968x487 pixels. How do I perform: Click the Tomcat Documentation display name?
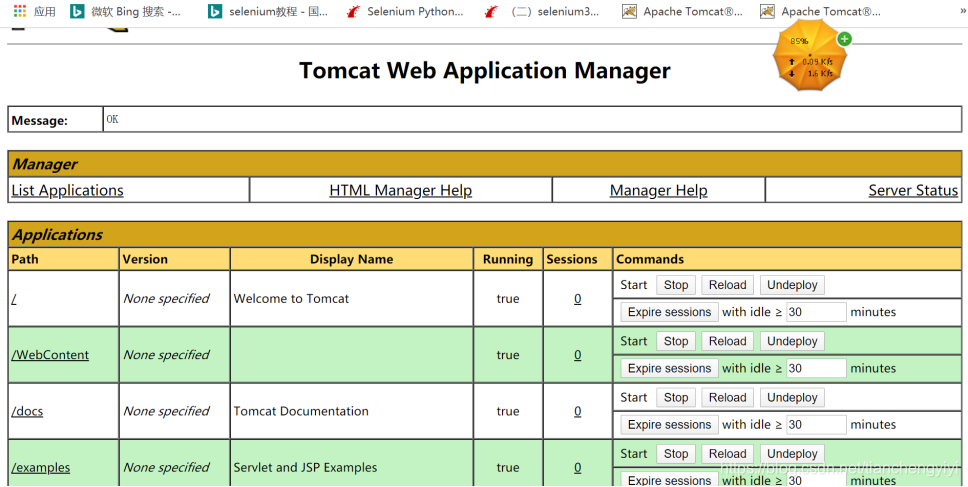coord(301,411)
